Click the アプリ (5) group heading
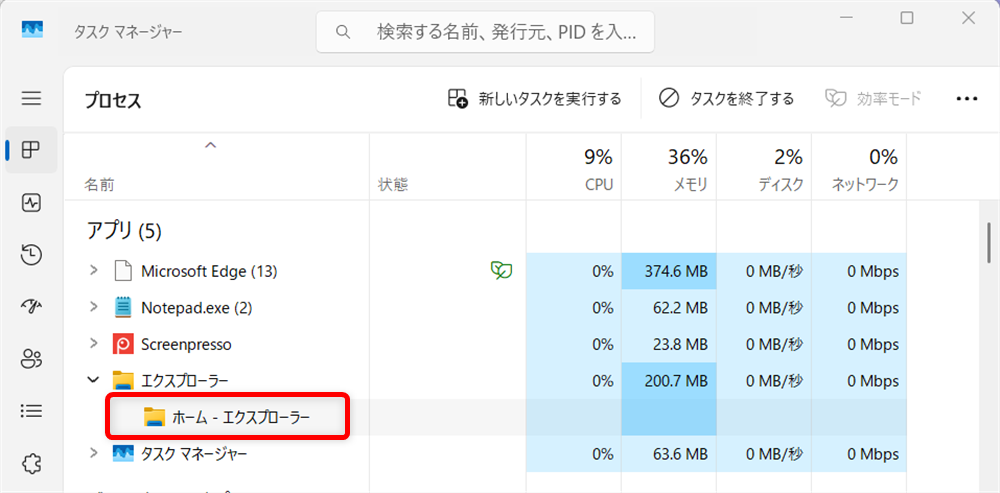1000x493 pixels. [x=124, y=231]
